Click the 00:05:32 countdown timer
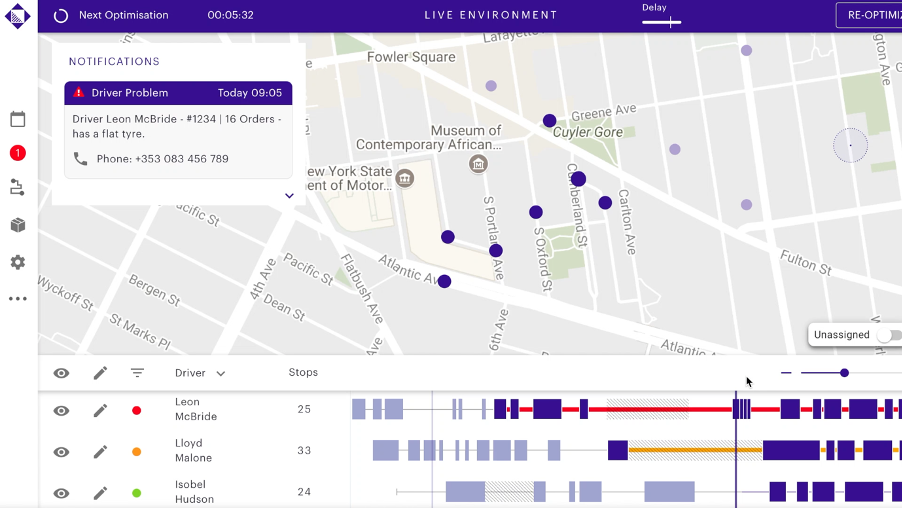Screen dimensions: 902x508 [230, 16]
